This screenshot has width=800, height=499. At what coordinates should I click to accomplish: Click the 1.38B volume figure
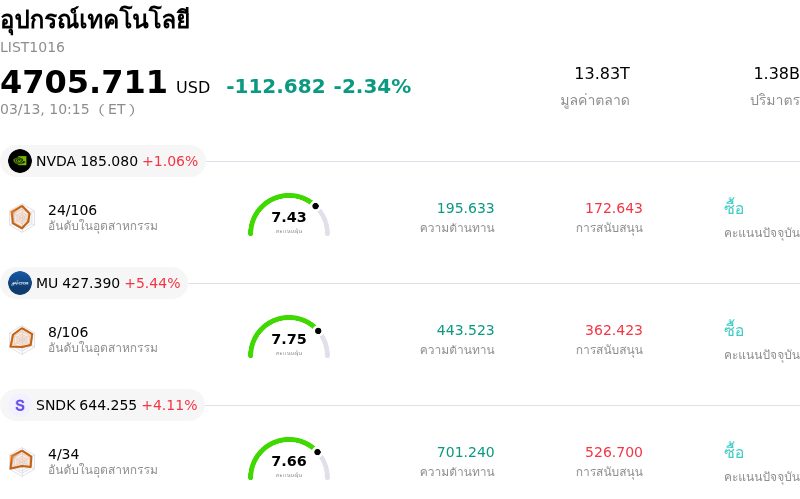click(x=776, y=73)
